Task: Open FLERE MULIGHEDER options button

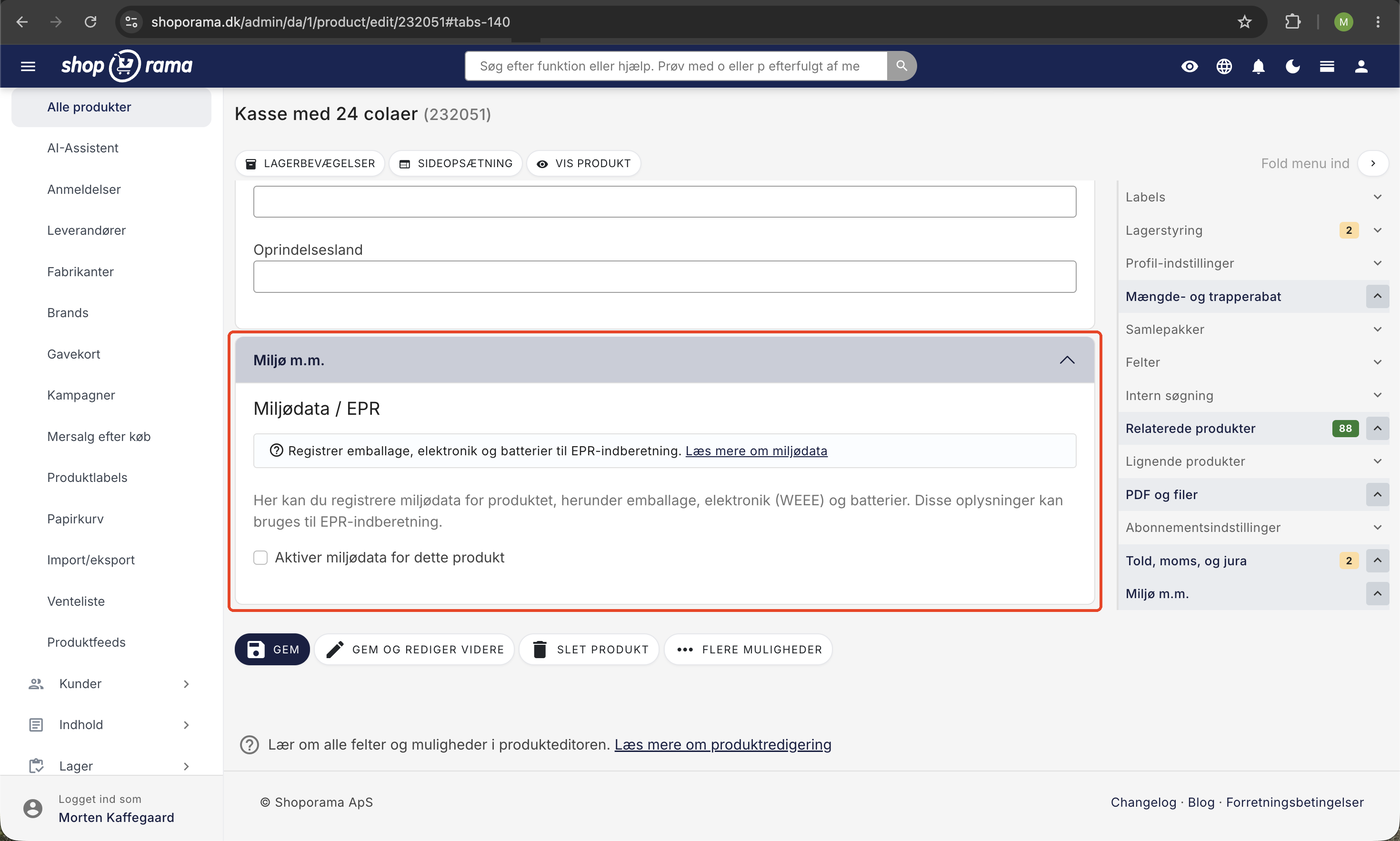Action: 748,649
